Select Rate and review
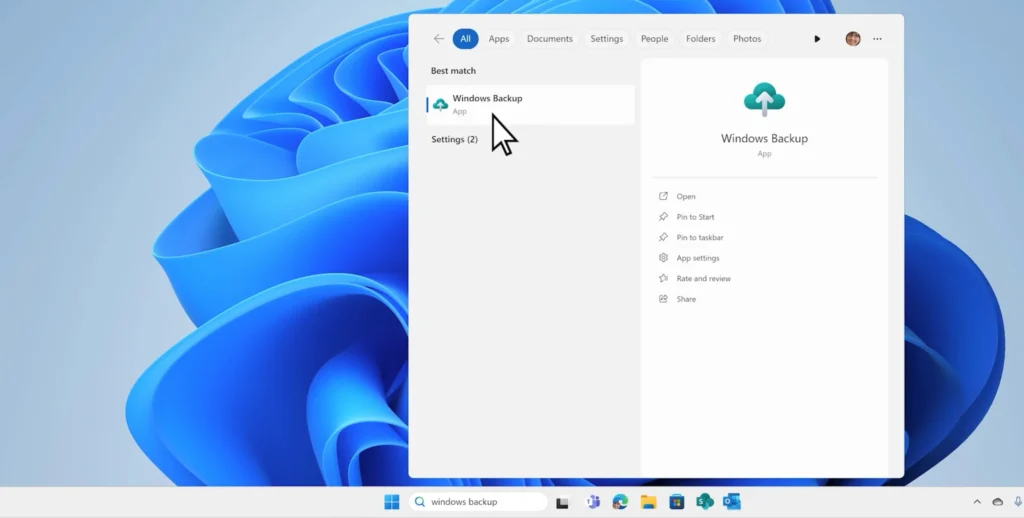This screenshot has height=518, width=1024. pyautogui.click(x=703, y=278)
